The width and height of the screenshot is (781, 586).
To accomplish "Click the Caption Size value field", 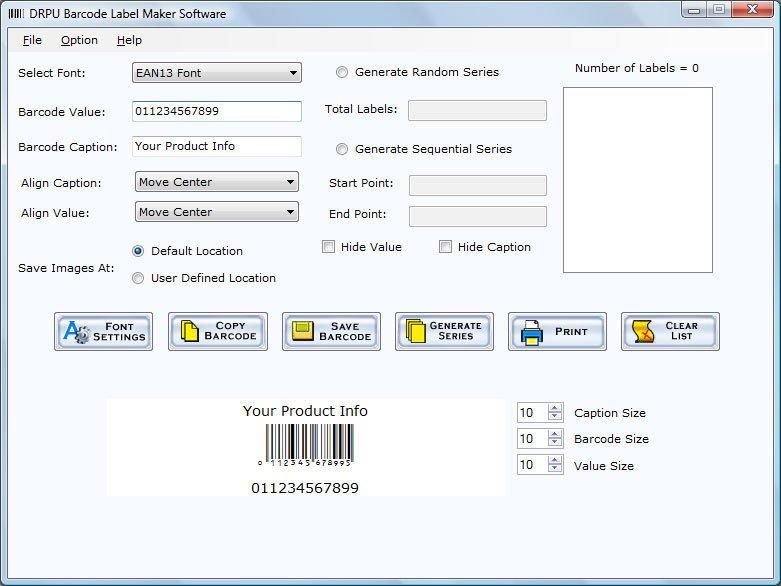I will click(x=532, y=412).
